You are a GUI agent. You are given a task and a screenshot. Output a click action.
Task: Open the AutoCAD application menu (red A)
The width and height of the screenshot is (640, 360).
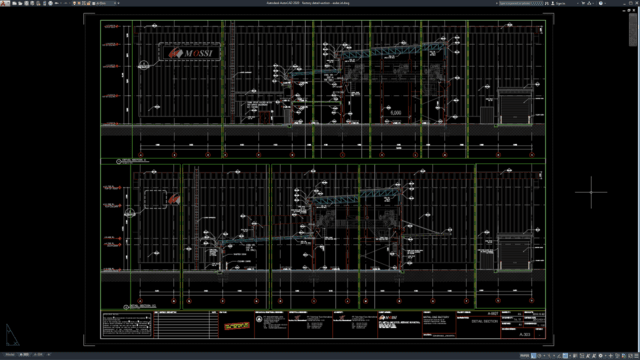tap(4, 3)
